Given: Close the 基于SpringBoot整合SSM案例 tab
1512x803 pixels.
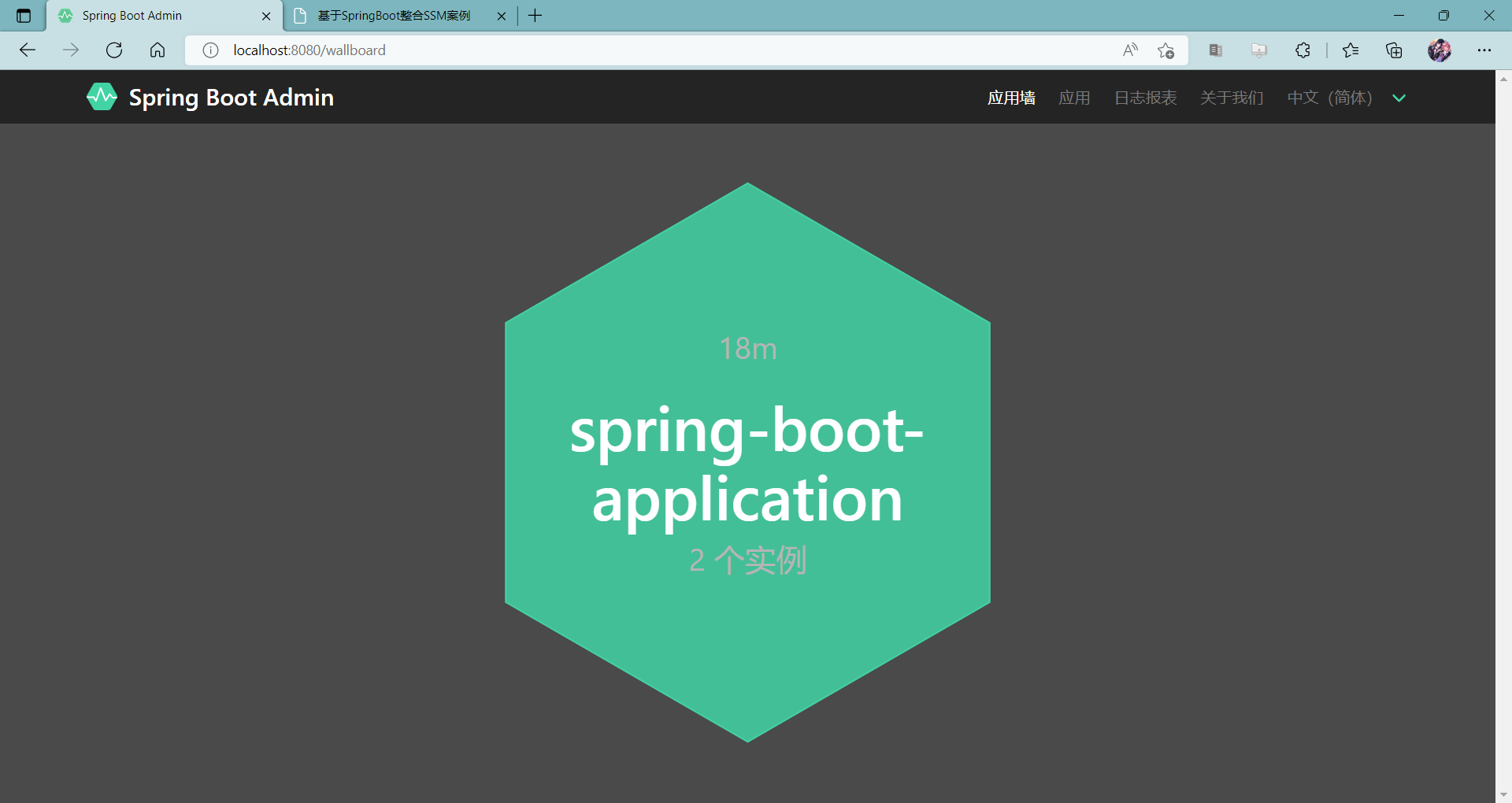Looking at the screenshot, I should tap(501, 16).
